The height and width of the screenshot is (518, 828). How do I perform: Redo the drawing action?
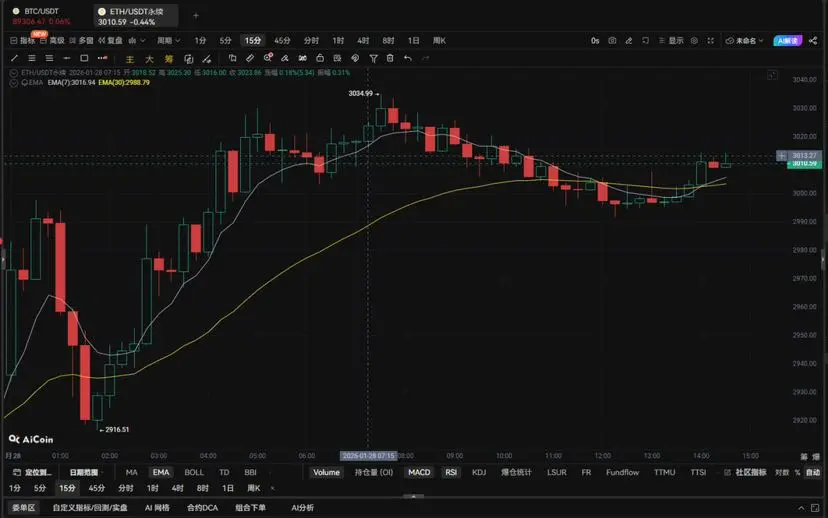point(426,58)
